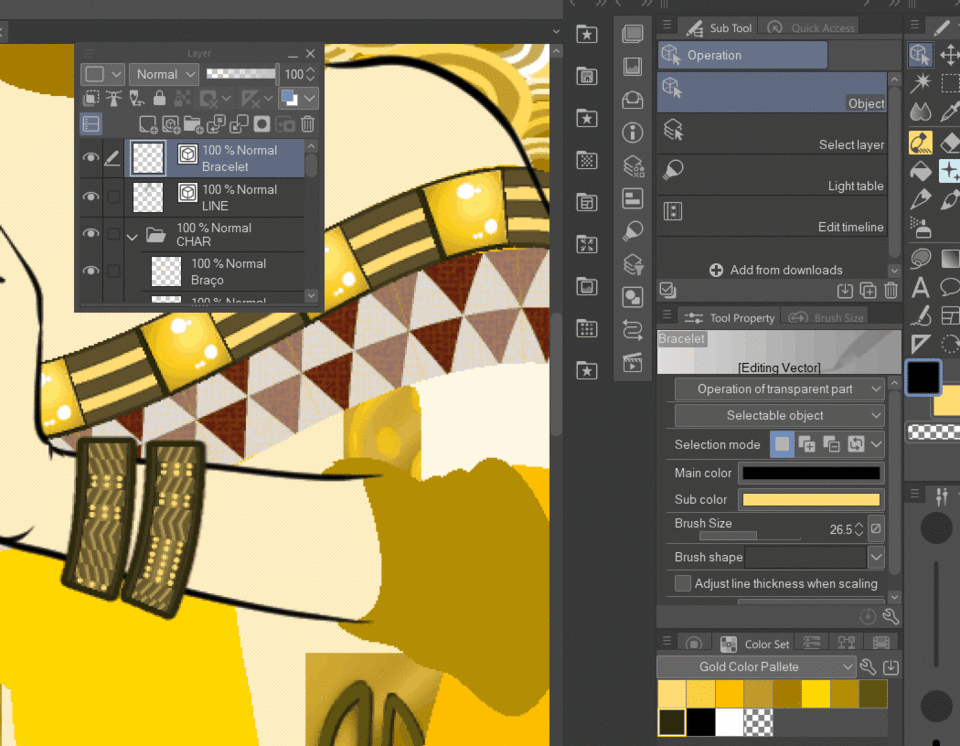Open the layer color dropdown in Layer panel
The image size is (960, 746).
tap(298, 98)
